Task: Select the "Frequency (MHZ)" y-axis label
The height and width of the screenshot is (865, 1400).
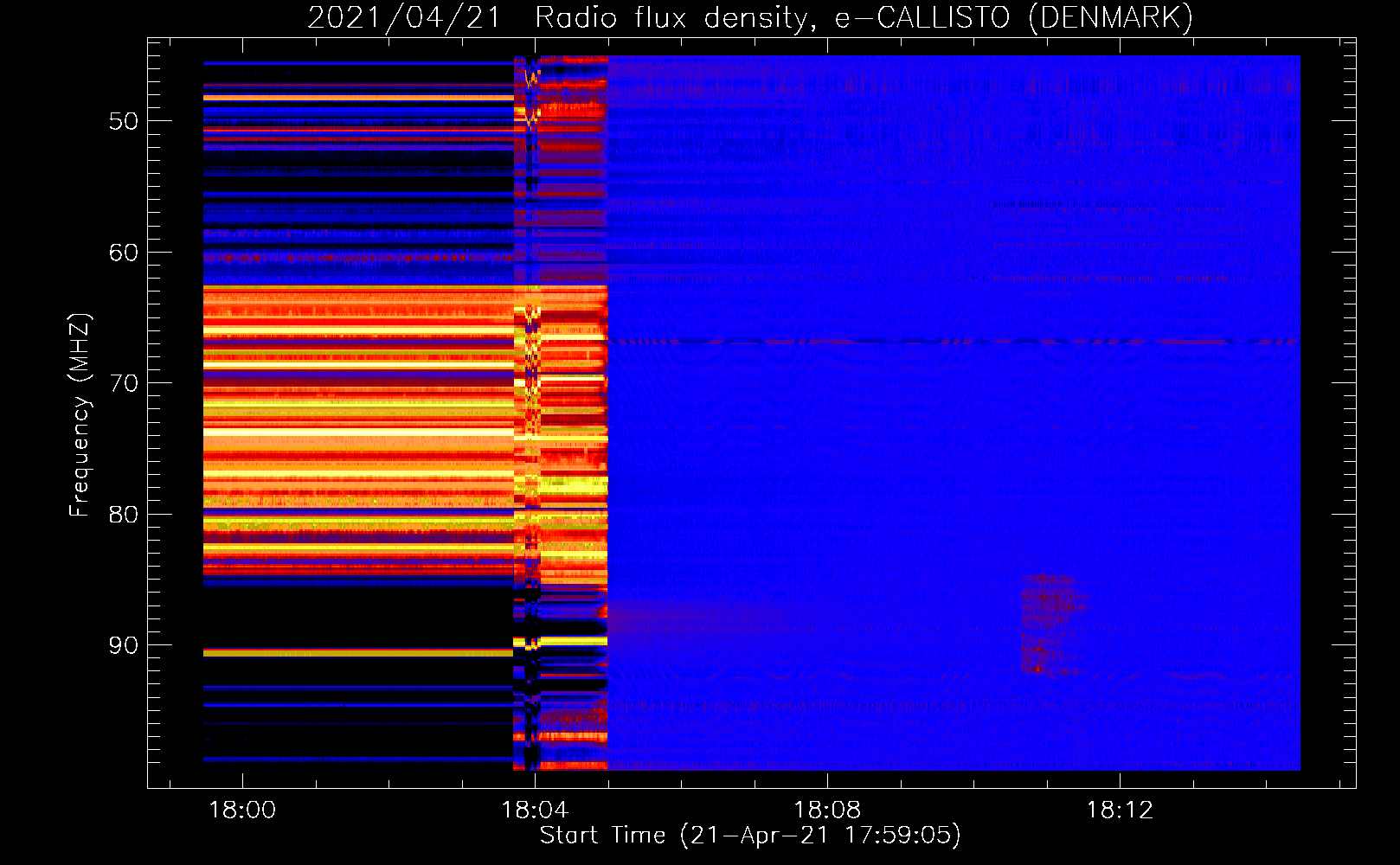Action: tap(80, 415)
